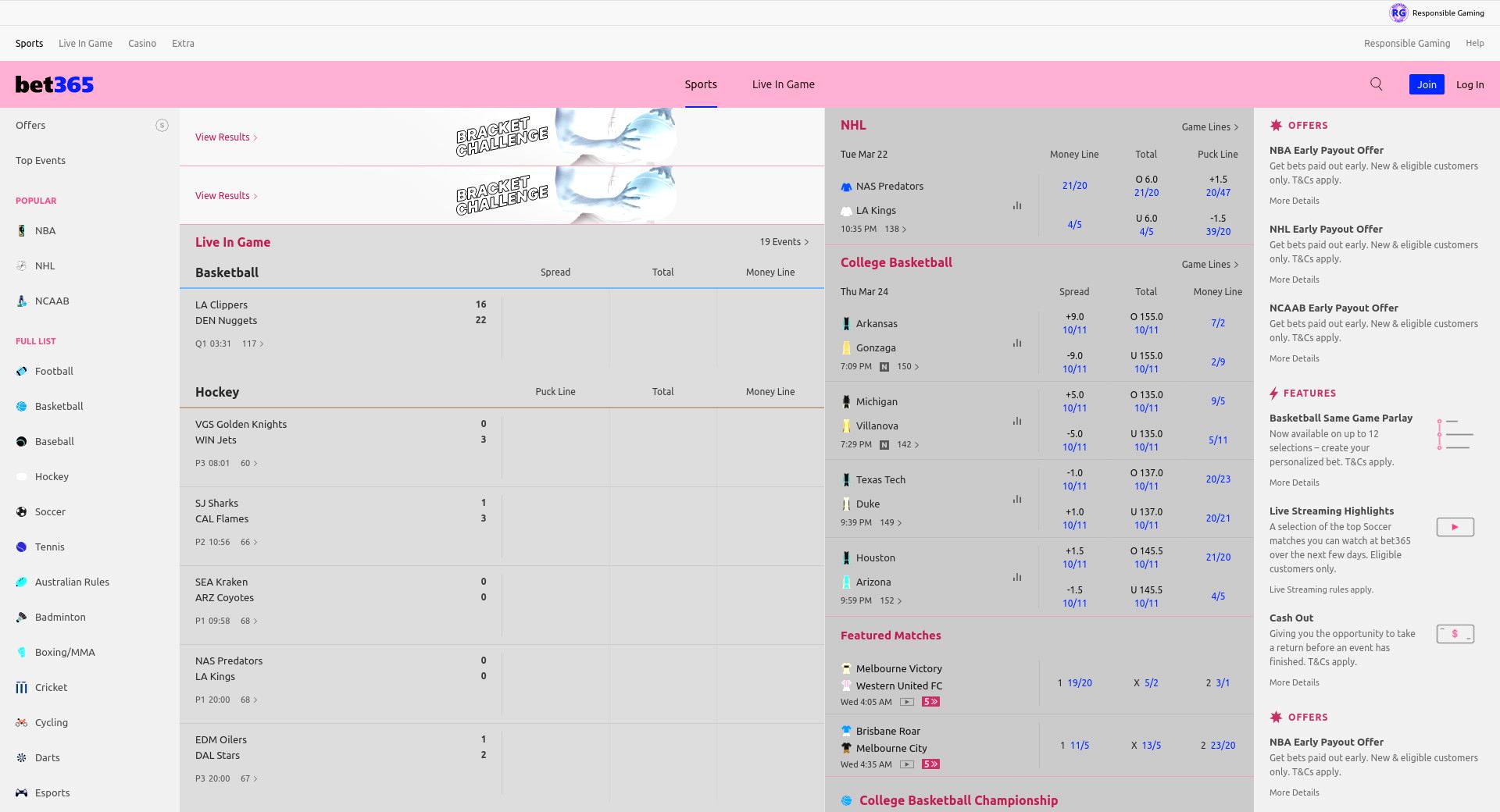
Task: Click the NBA icon in the Popular list
Action: pyautogui.click(x=21, y=230)
